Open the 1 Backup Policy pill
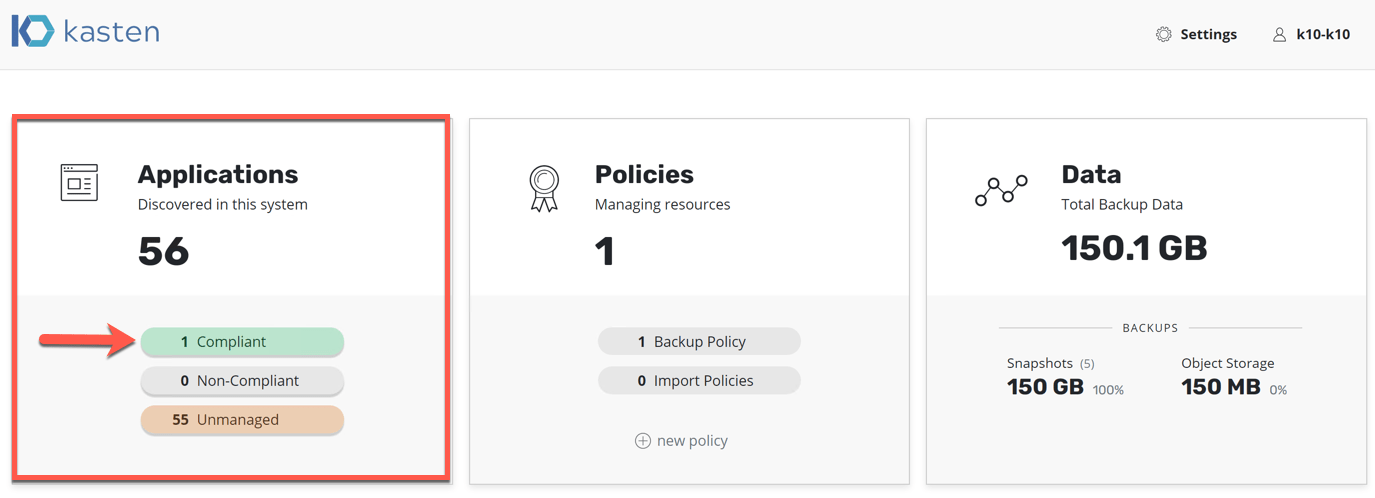The height and width of the screenshot is (498, 1375). [699, 342]
